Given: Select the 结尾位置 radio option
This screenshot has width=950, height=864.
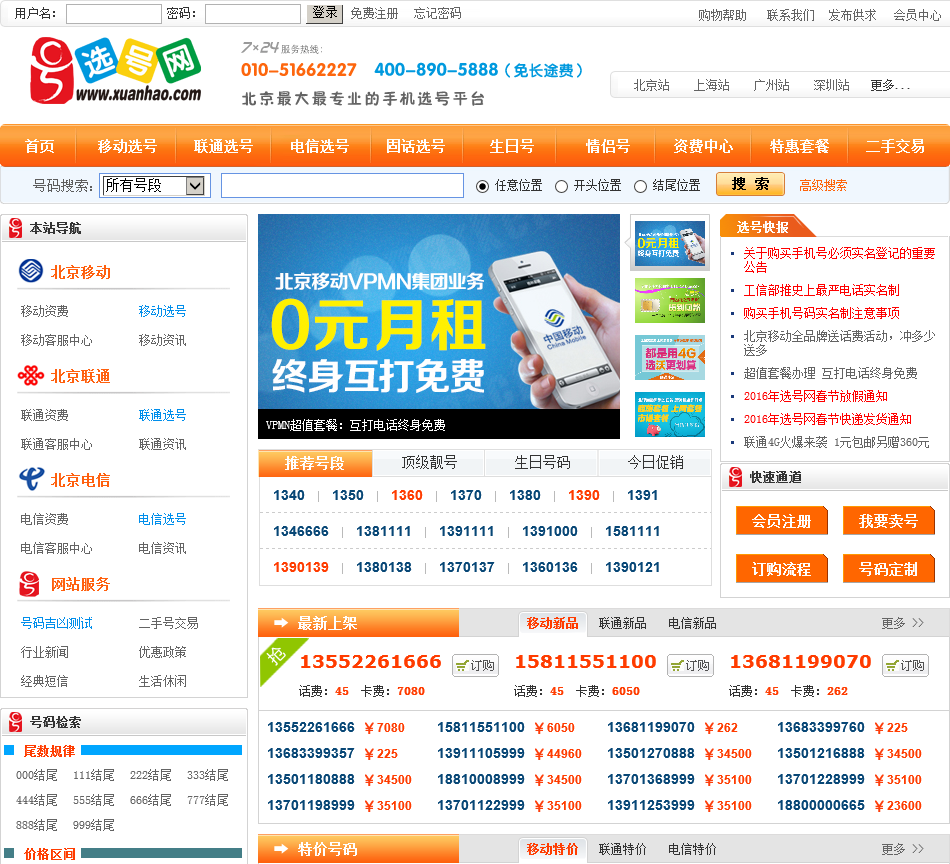Looking at the screenshot, I should tap(640, 187).
